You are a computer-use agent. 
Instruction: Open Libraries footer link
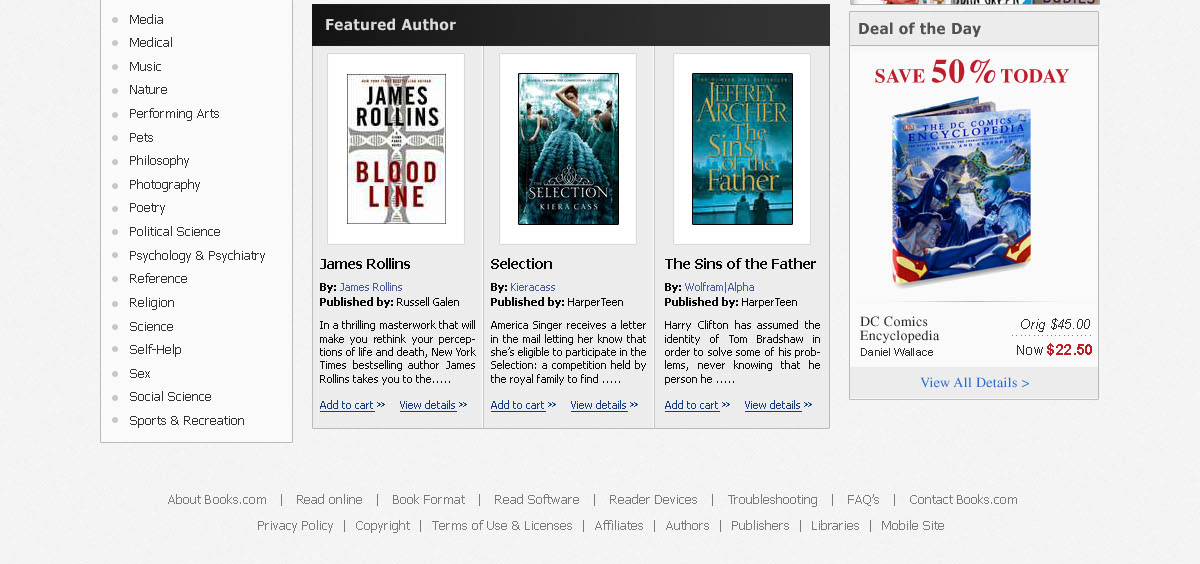[x=835, y=526]
